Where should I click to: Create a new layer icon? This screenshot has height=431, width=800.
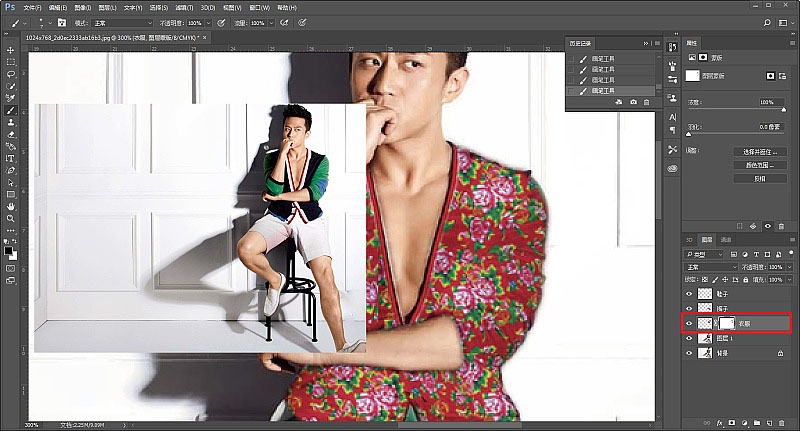(769, 423)
